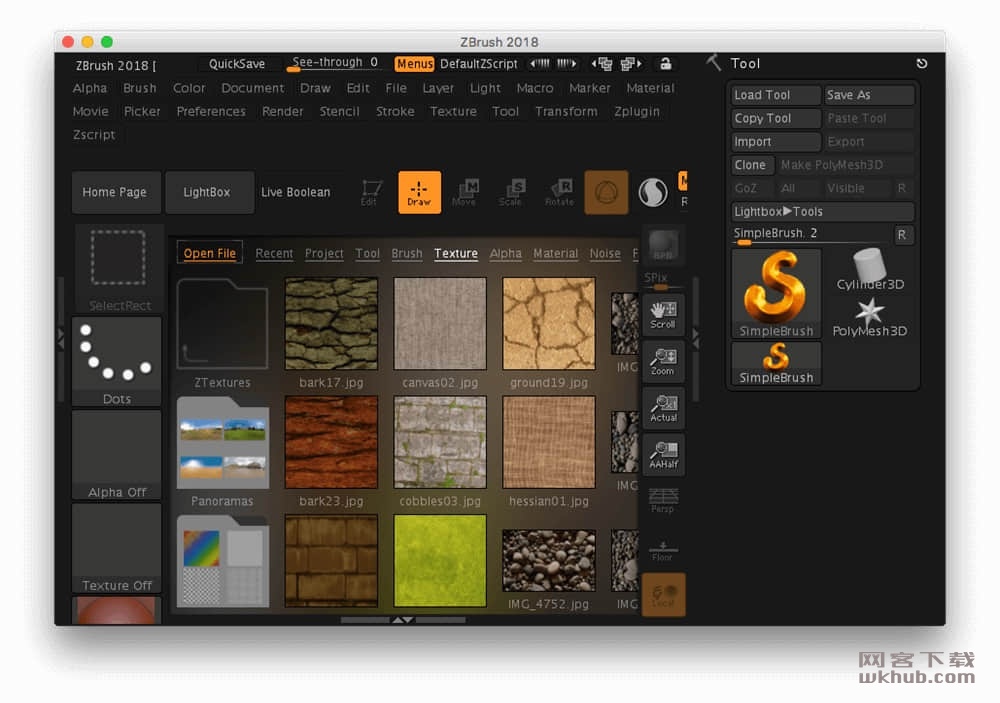Expand the Lightbox Tools section
Screen dimensions: 1000x703
pos(823,211)
